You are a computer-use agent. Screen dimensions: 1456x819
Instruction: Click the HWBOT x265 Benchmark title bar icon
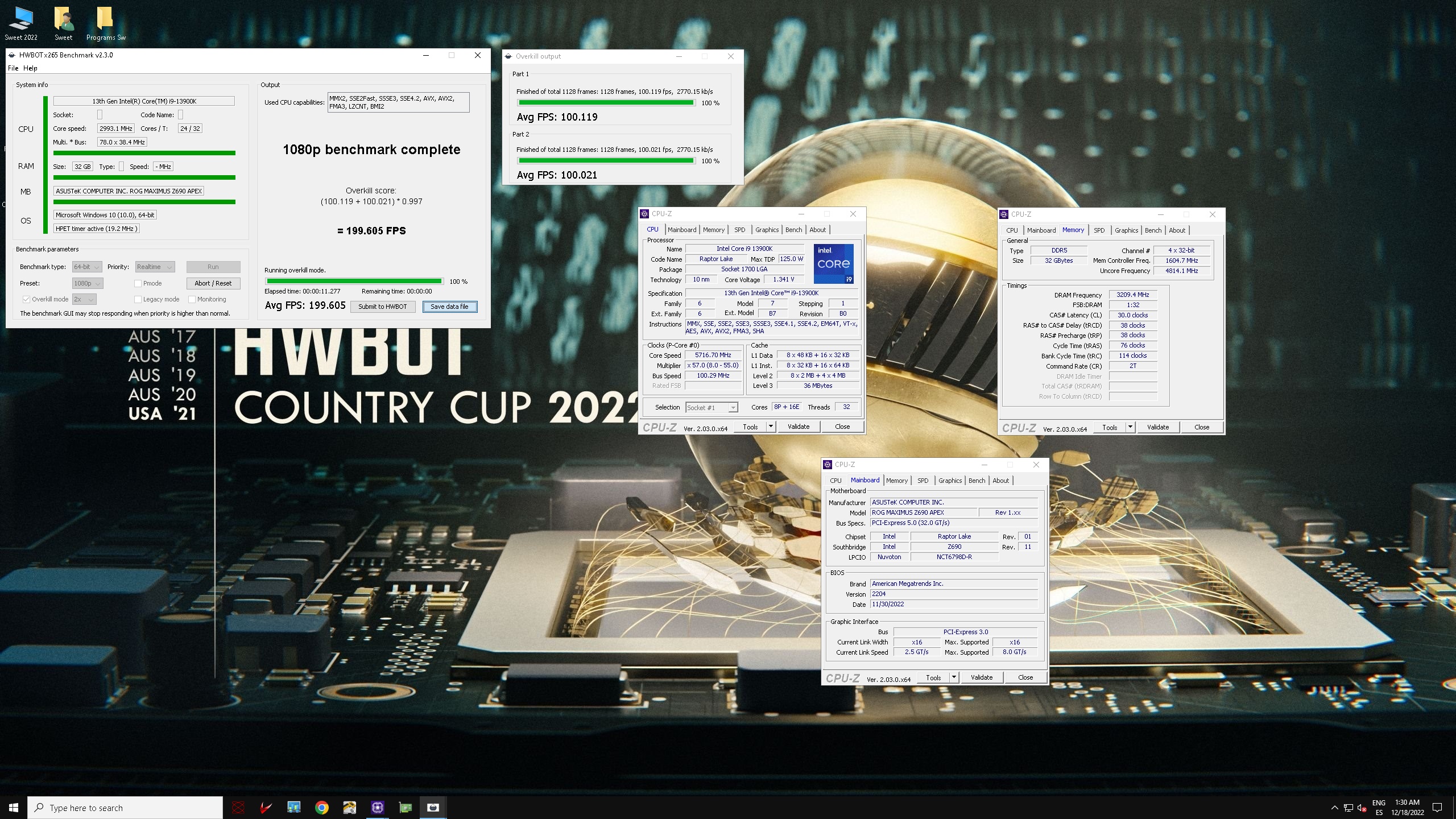(x=12, y=55)
